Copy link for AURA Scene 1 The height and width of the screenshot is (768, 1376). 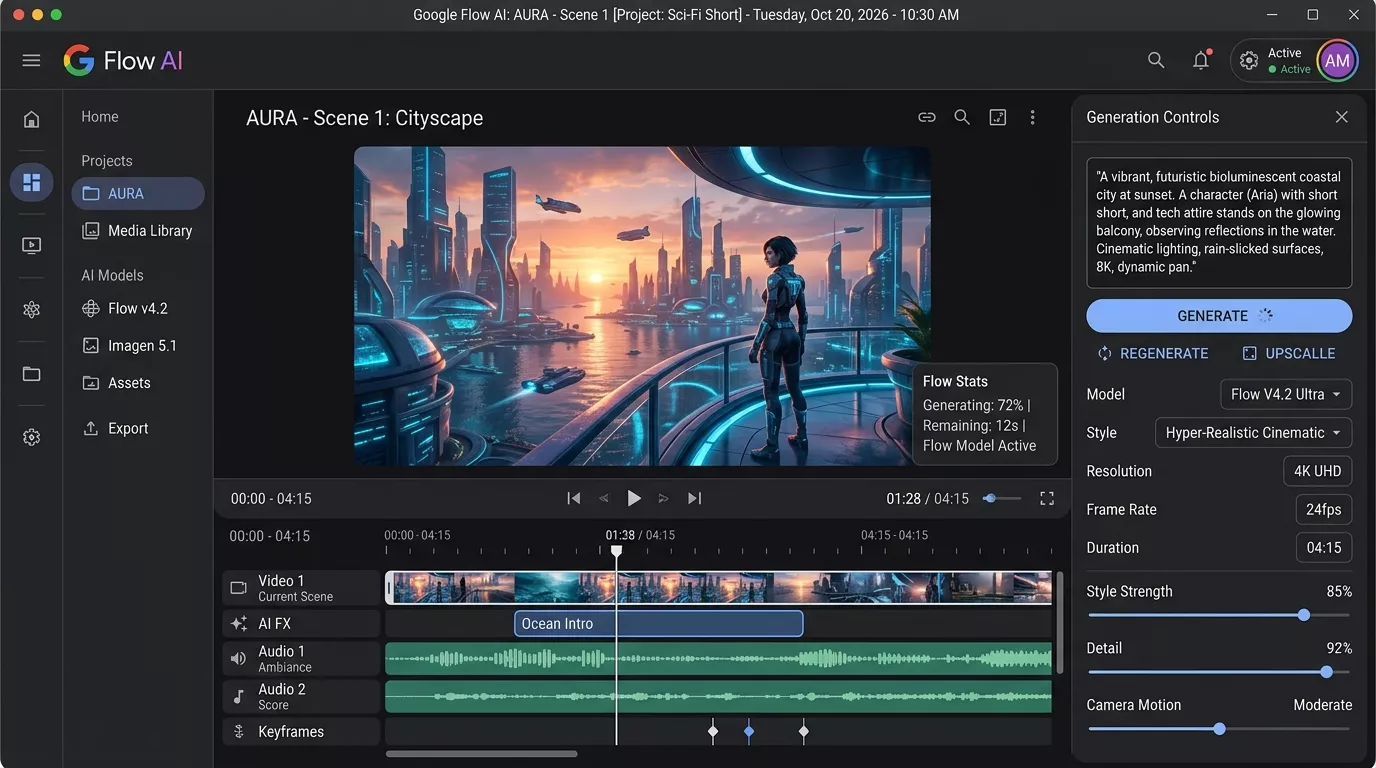tap(927, 117)
